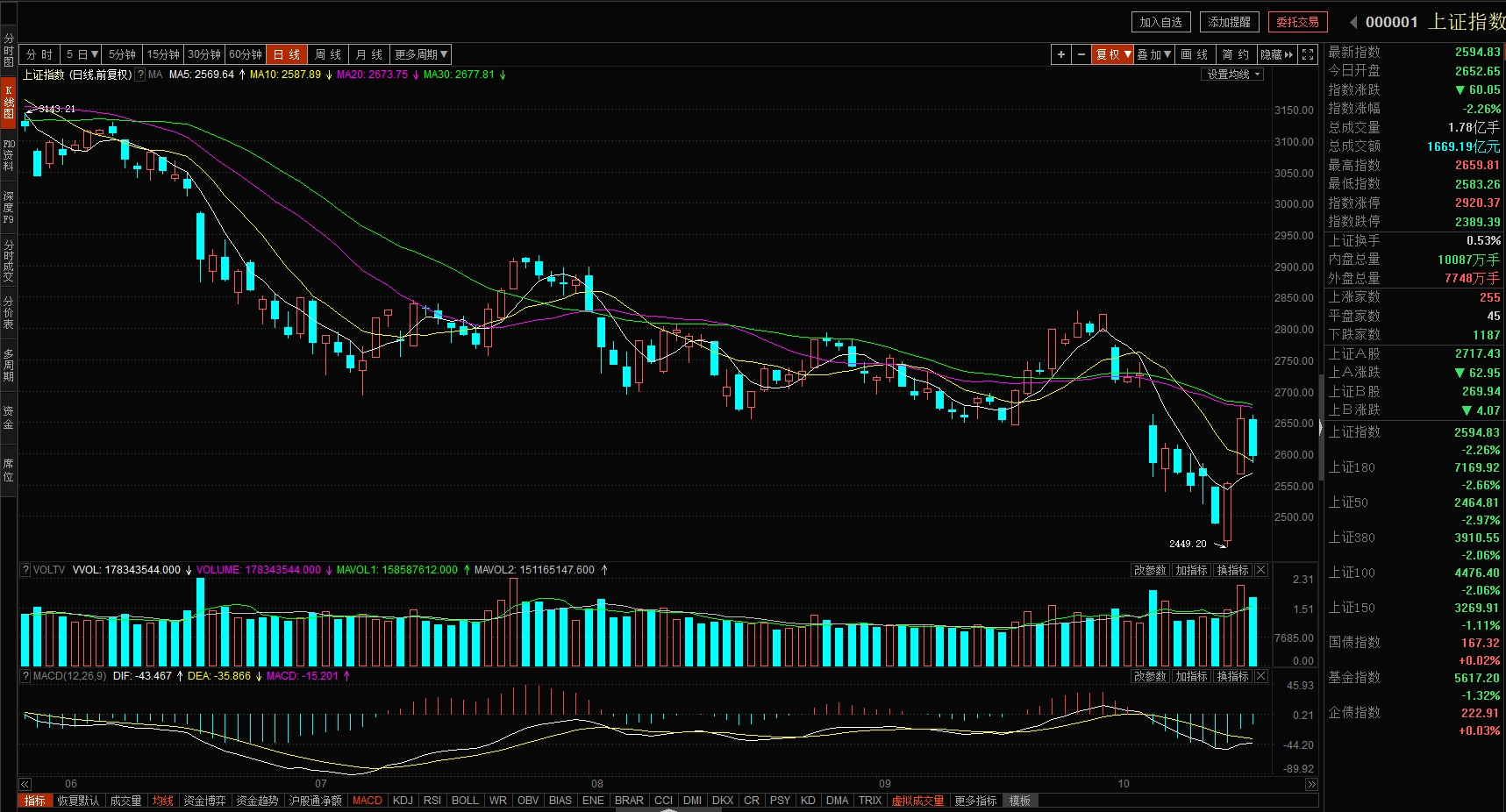Switch to 周线 weekly tab
The height and width of the screenshot is (812, 1506).
click(328, 54)
